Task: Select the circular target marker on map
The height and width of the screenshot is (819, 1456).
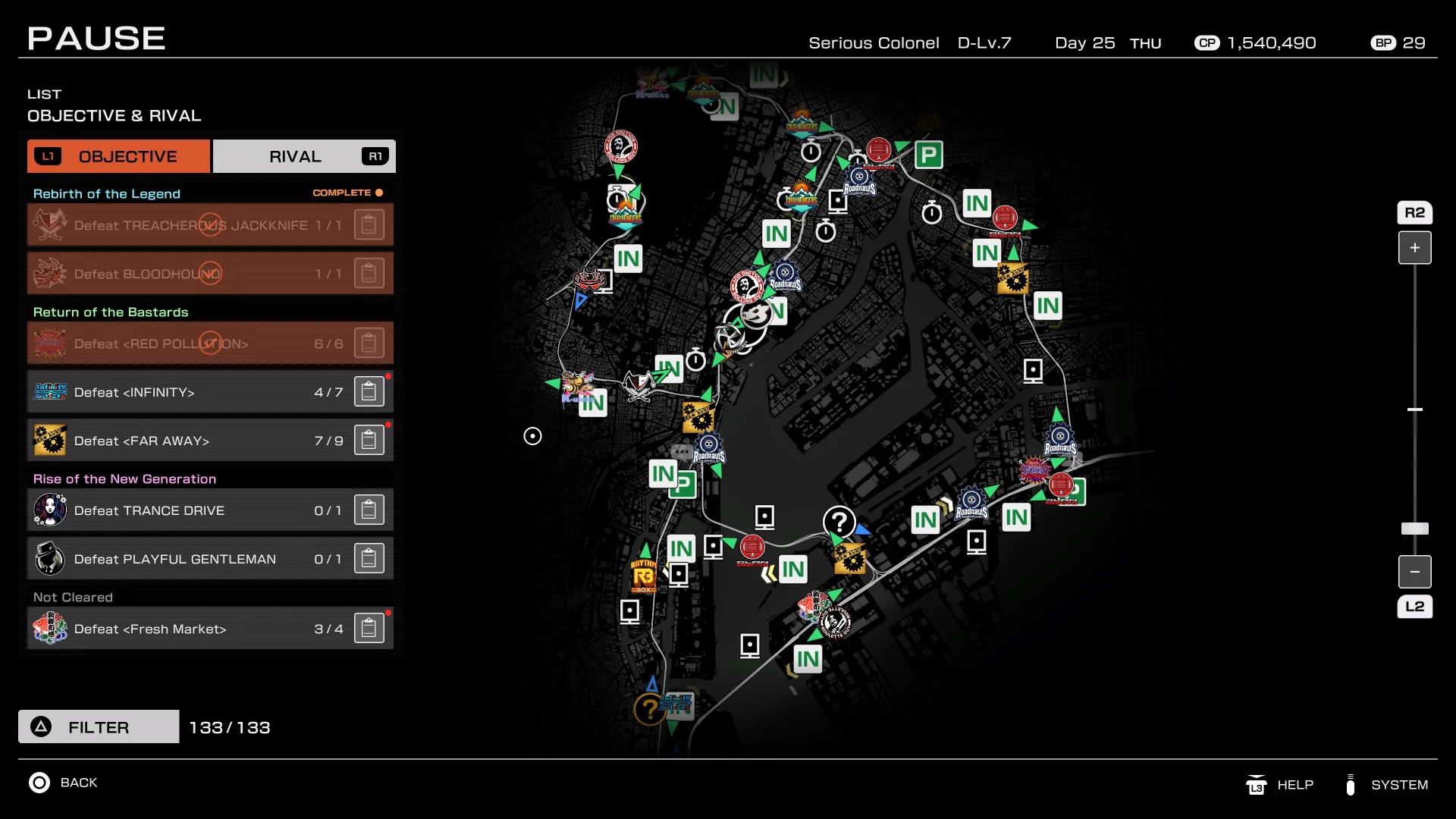Action: [532, 436]
